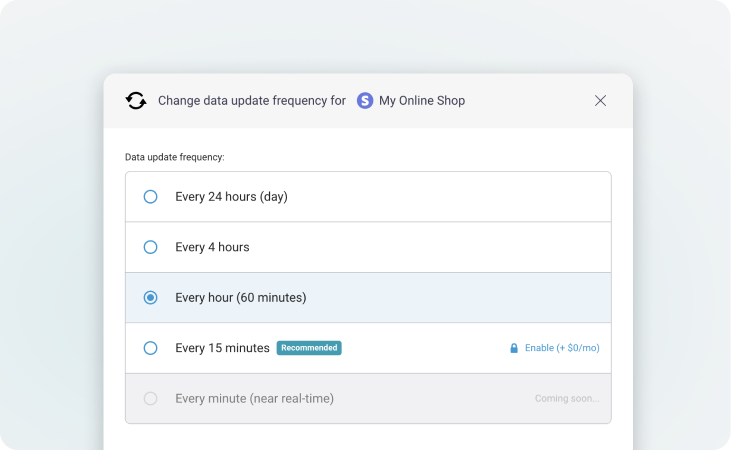
Task: Click the "Every minute (near real-time)" label text
Action: pos(254,398)
